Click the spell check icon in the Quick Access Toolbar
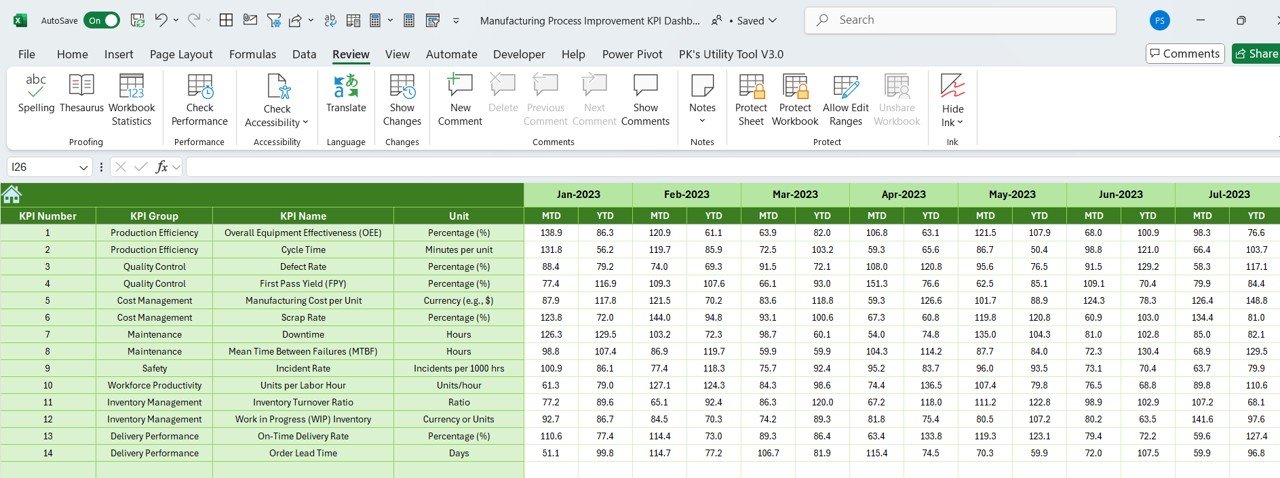The image size is (1280, 478). tap(329, 20)
